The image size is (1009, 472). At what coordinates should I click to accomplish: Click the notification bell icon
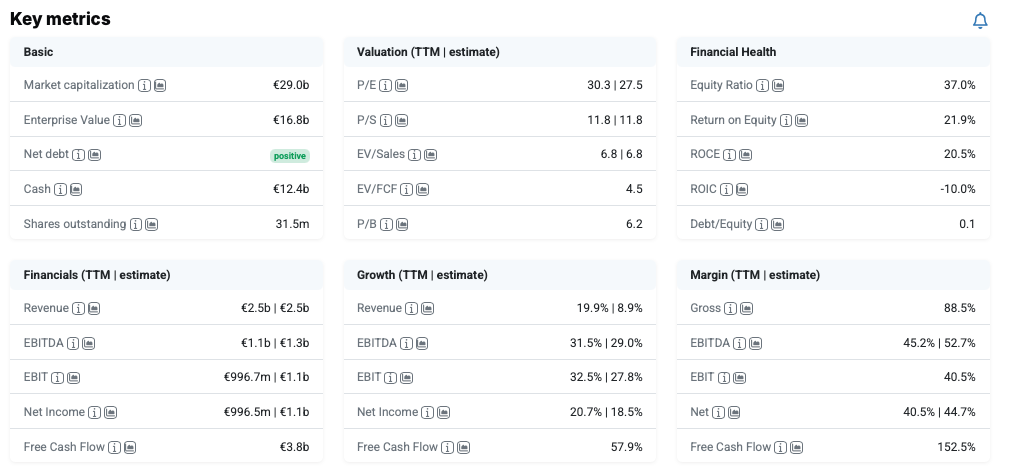[980, 21]
